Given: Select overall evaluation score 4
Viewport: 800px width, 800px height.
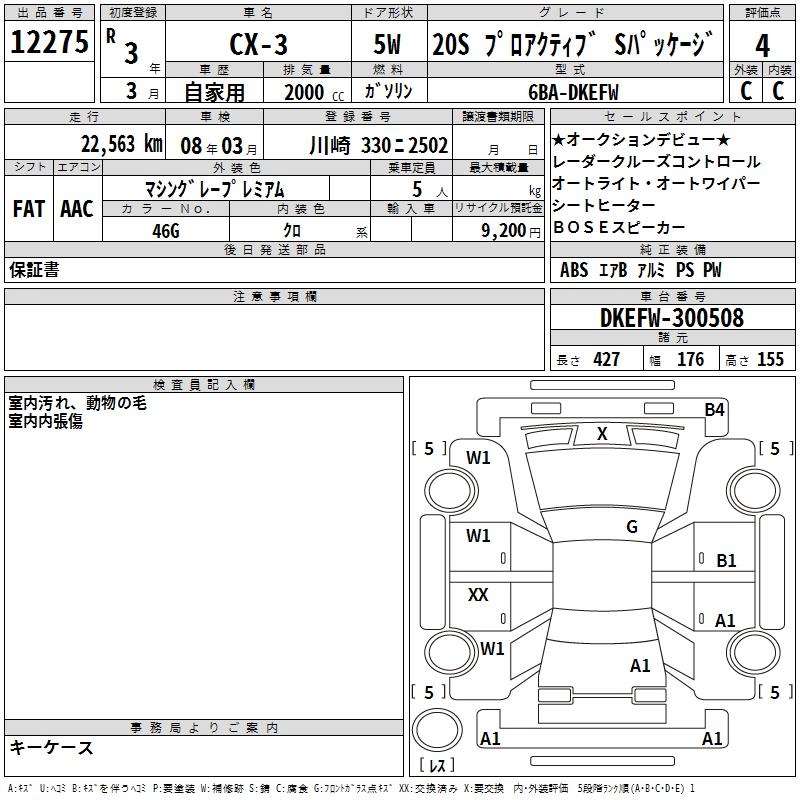Looking at the screenshot, I should click(762, 46).
